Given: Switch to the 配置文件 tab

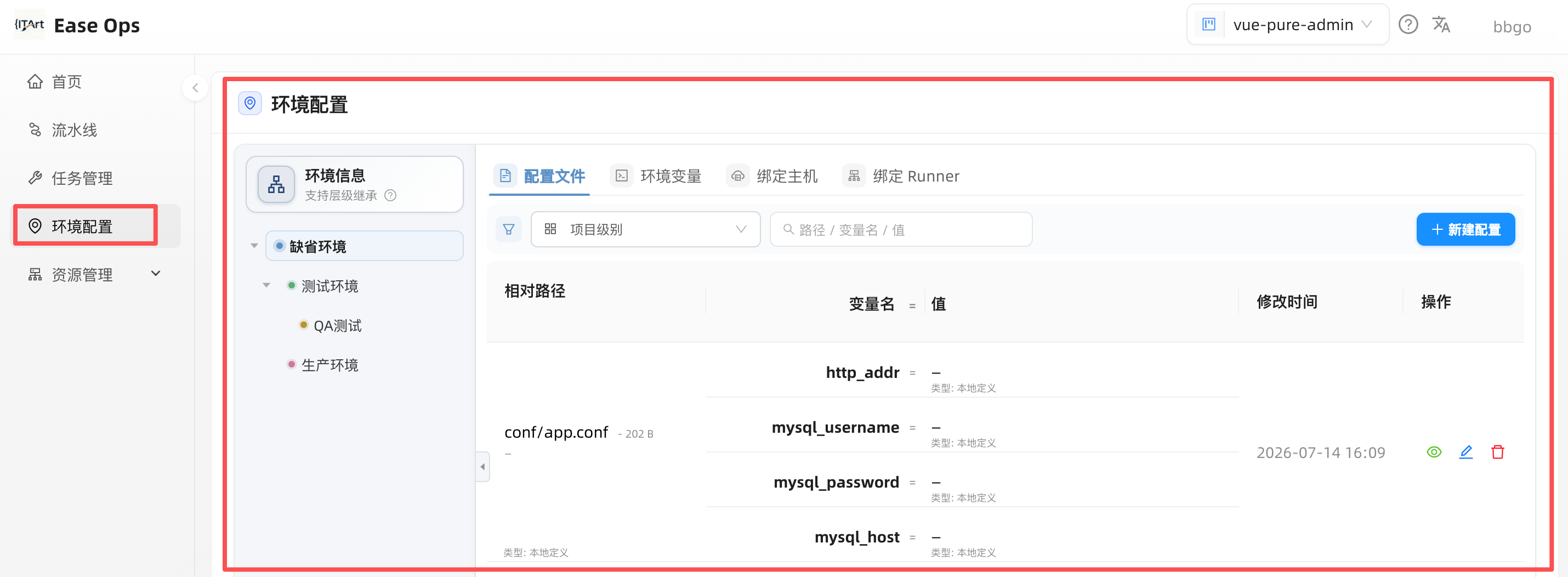Looking at the screenshot, I should [x=539, y=176].
